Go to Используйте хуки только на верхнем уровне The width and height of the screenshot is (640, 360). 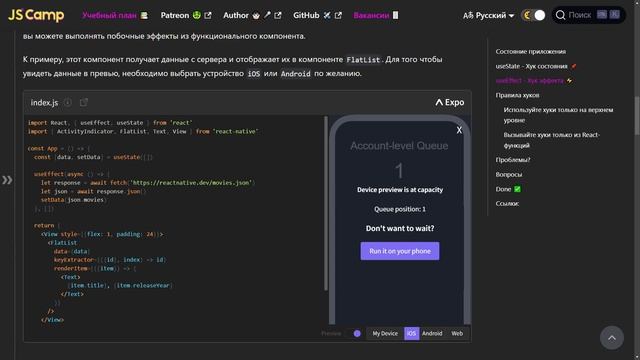(x=558, y=115)
